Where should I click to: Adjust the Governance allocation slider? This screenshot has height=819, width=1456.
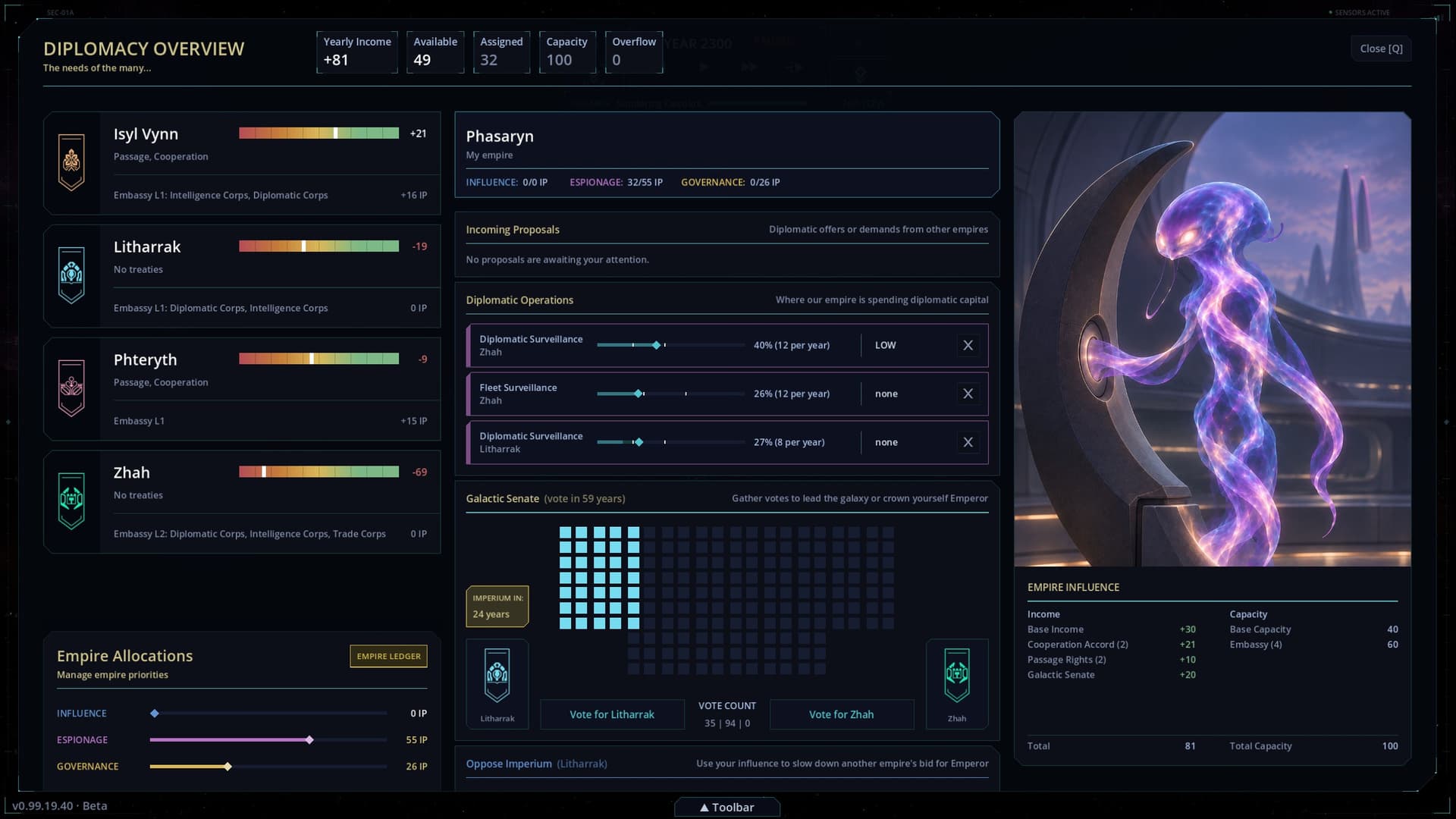[268, 767]
